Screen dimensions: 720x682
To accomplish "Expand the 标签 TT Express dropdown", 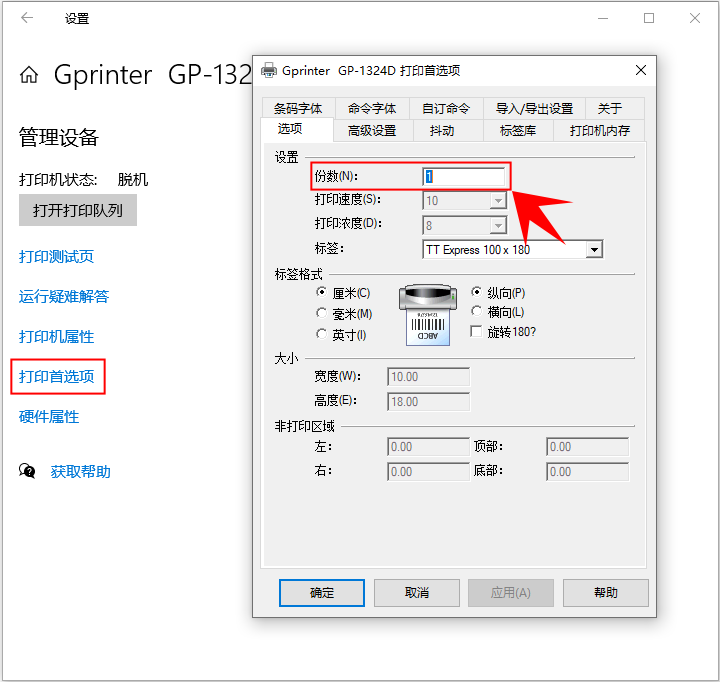I will (594, 250).
